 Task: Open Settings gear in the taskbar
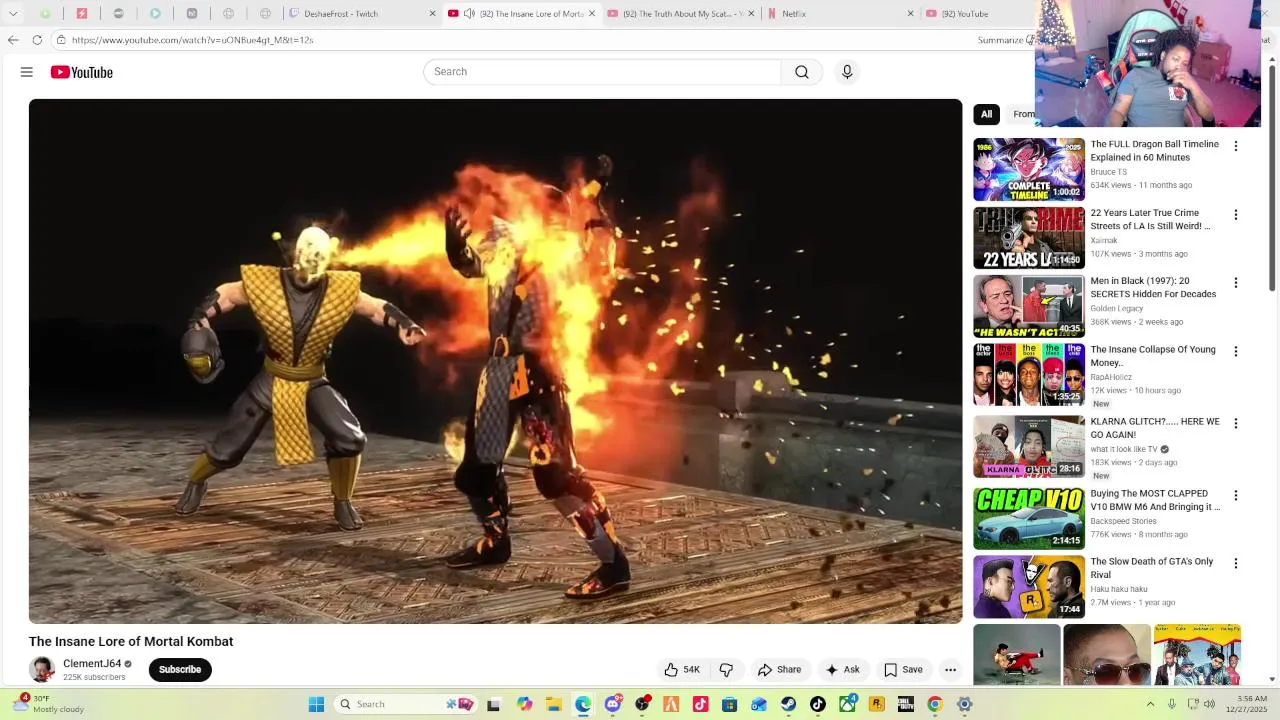(965, 704)
